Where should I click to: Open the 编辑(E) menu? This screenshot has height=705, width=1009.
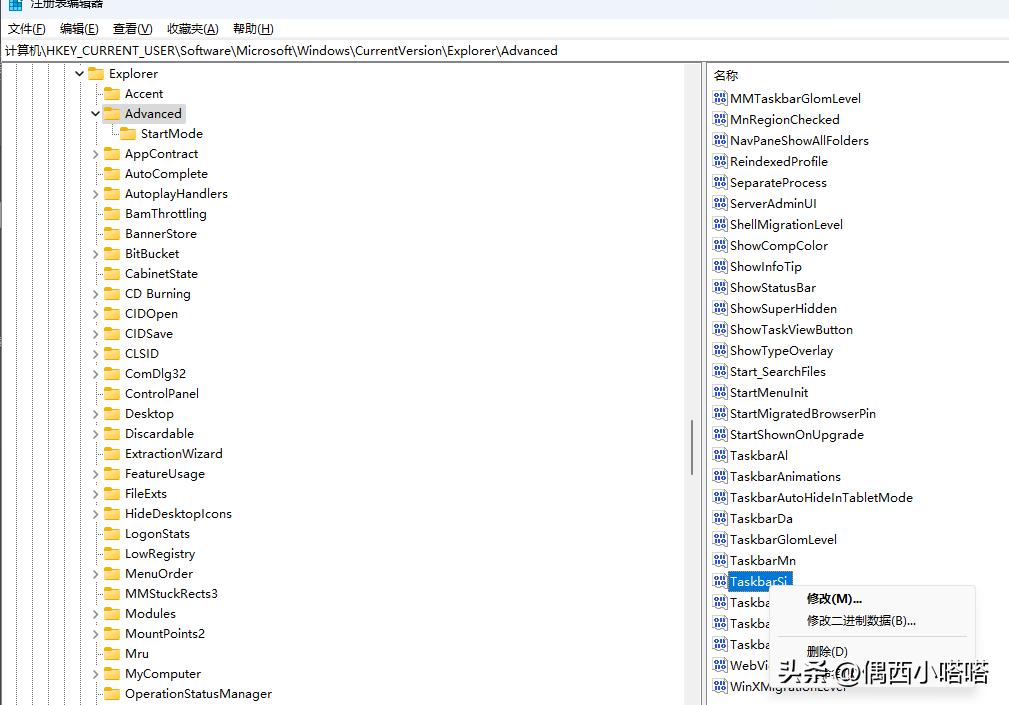(x=79, y=29)
